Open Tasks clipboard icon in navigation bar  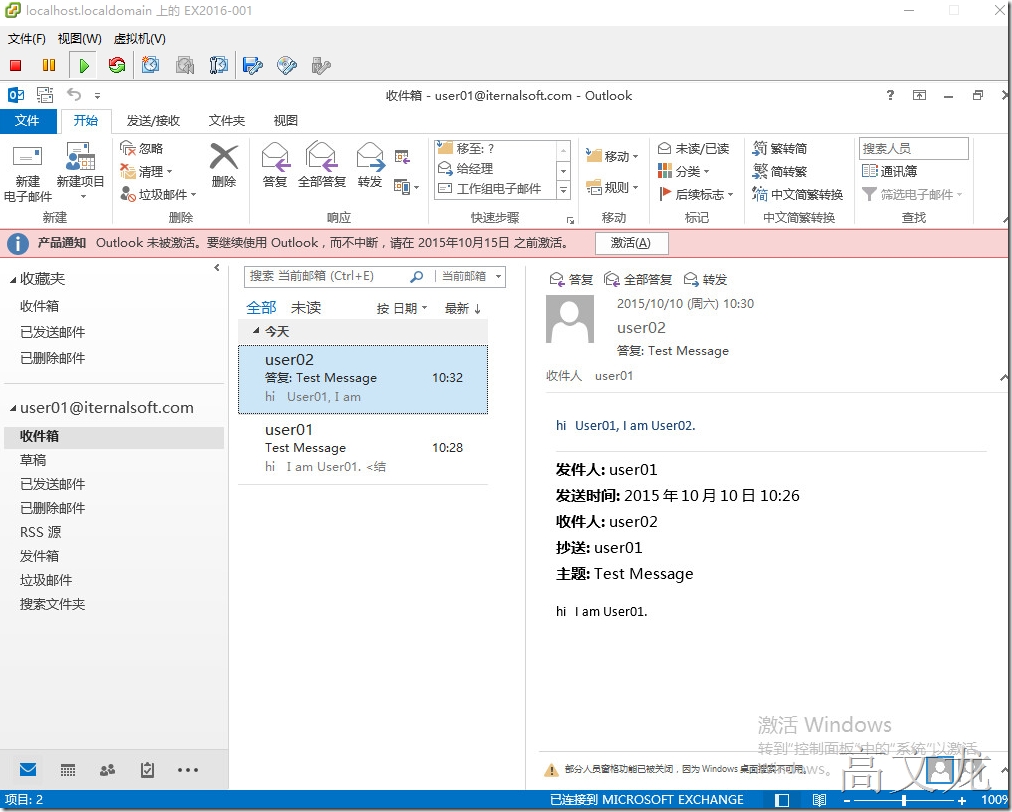147,769
